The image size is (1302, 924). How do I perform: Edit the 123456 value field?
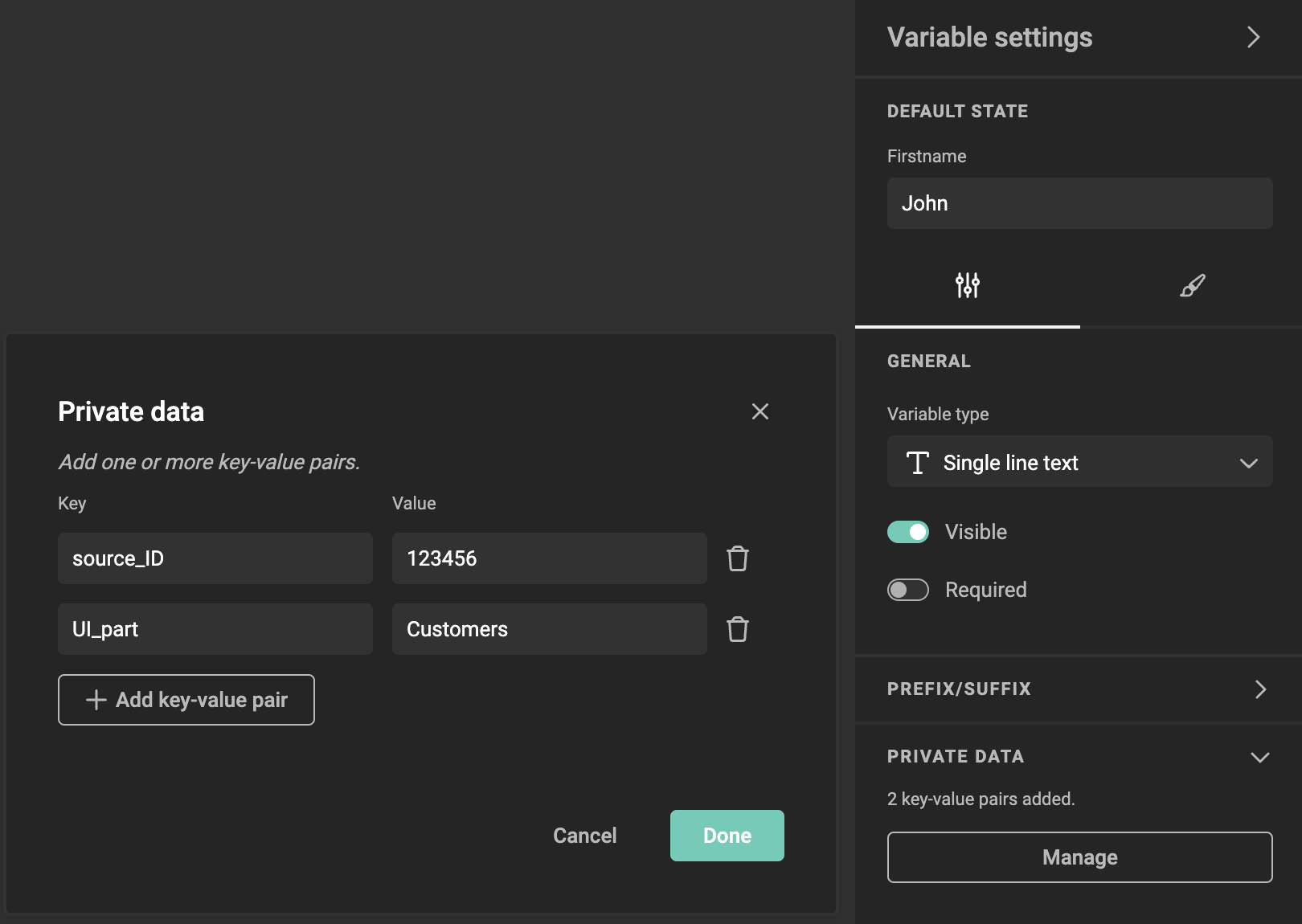point(550,558)
